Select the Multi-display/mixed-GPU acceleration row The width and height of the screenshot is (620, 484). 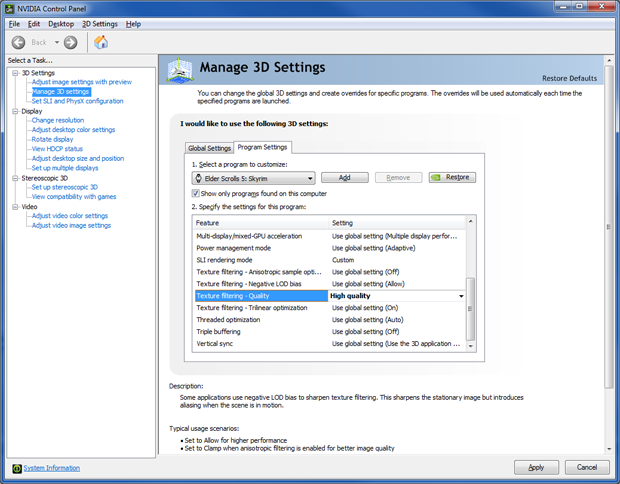pyautogui.click(x=329, y=236)
